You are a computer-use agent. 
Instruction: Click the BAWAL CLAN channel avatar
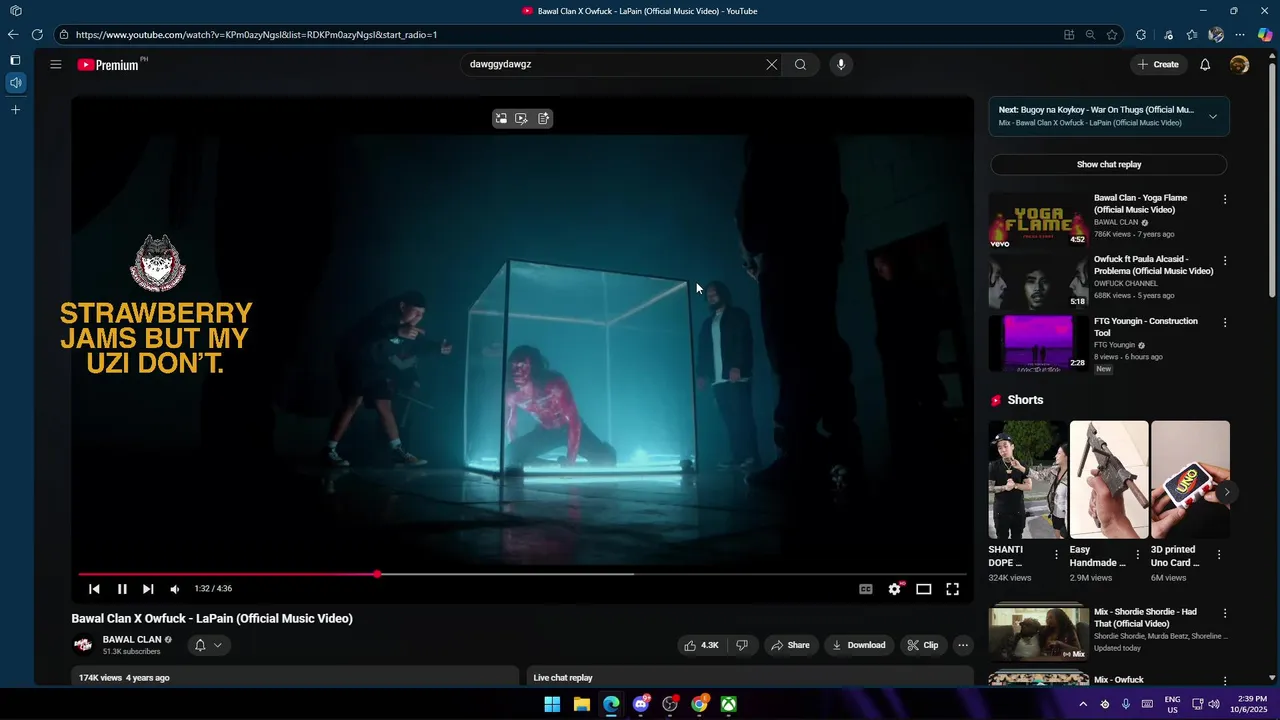83,645
